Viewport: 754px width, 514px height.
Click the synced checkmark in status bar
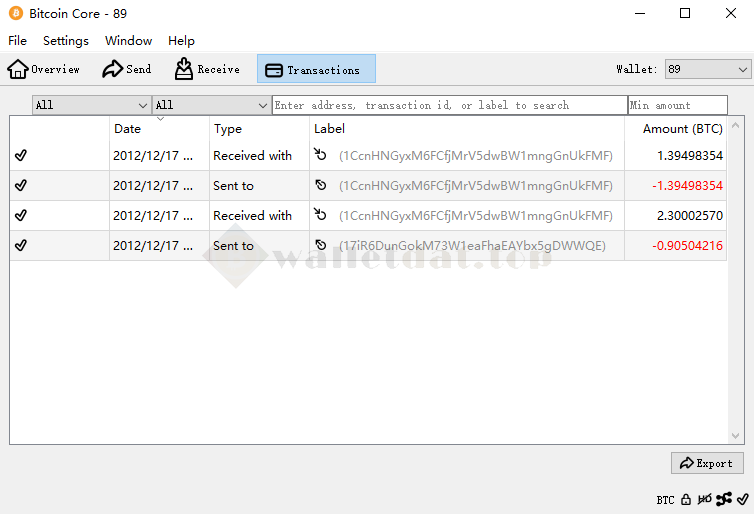(x=742, y=499)
